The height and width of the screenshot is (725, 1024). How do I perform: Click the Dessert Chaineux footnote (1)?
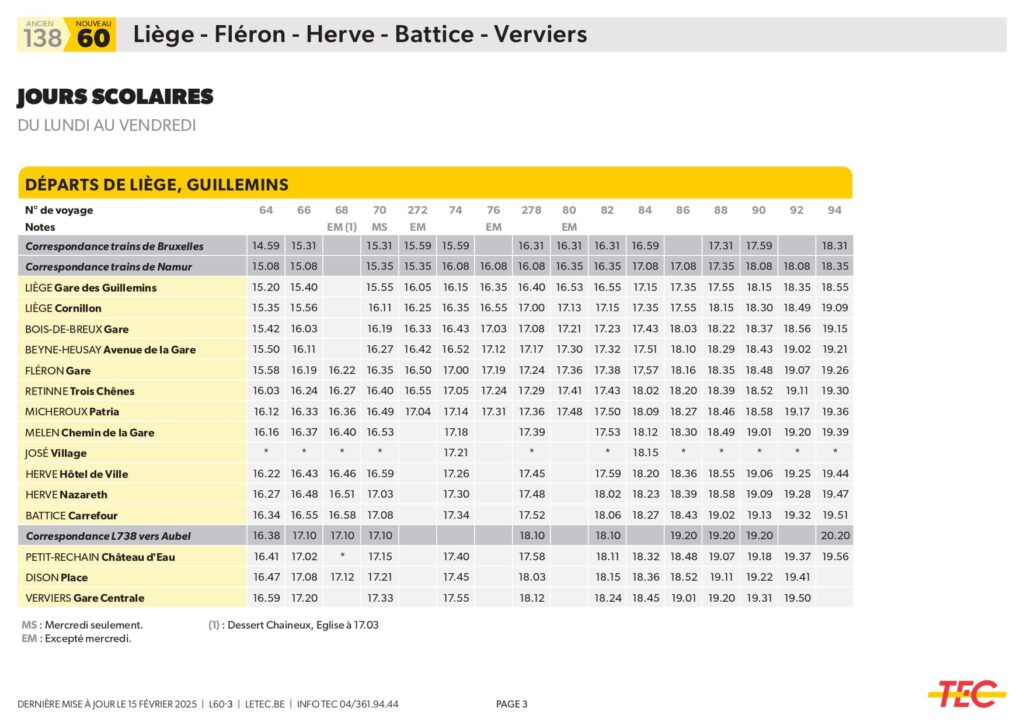click(293, 625)
